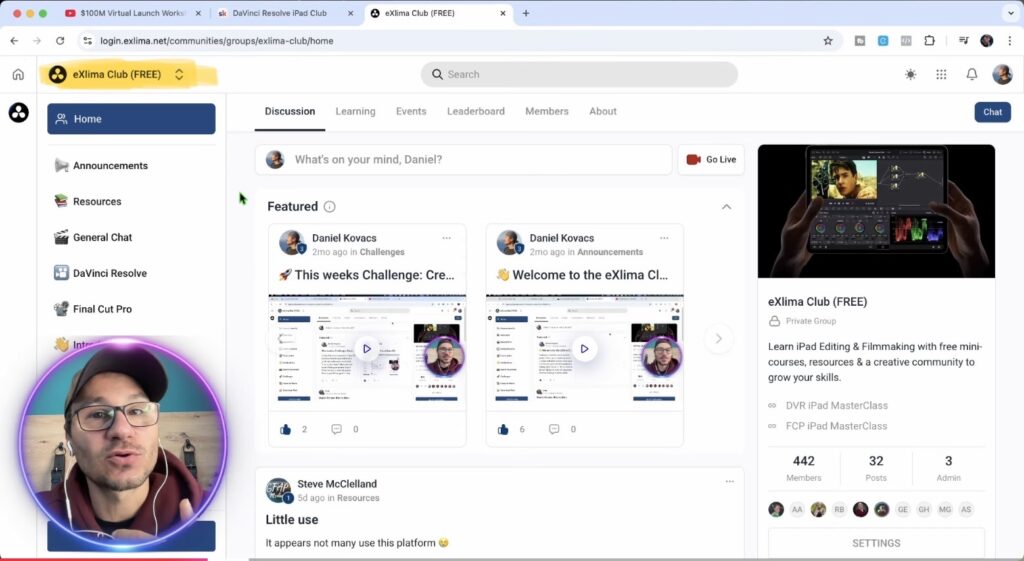This screenshot has height=561, width=1024.
Task: Collapse the Featured section chevron
Action: click(x=726, y=206)
